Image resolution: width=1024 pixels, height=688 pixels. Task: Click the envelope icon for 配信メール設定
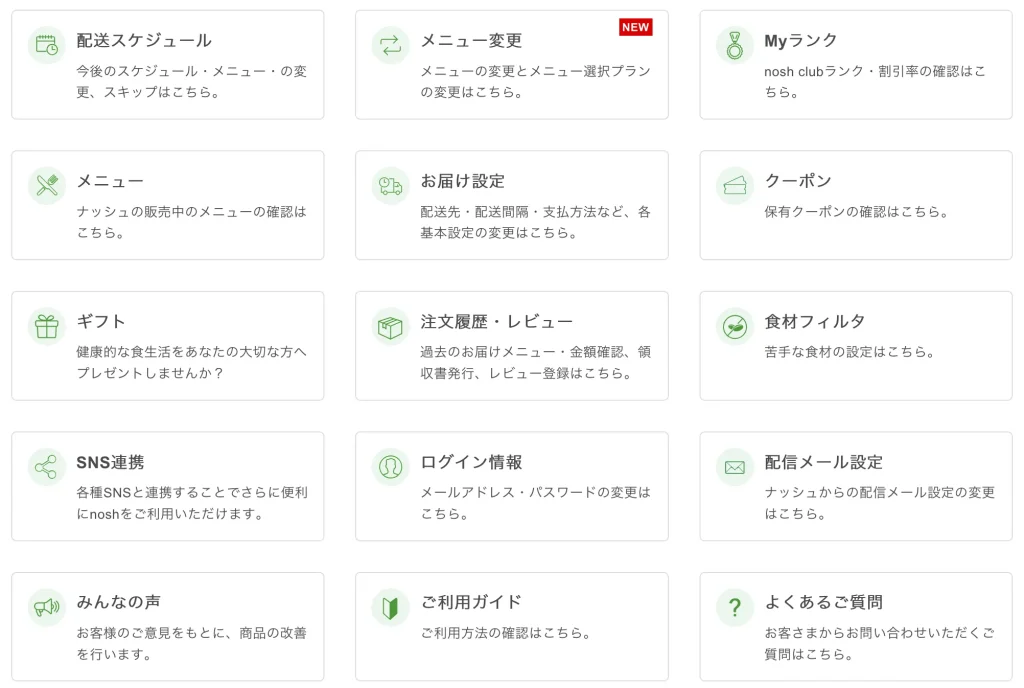(735, 467)
